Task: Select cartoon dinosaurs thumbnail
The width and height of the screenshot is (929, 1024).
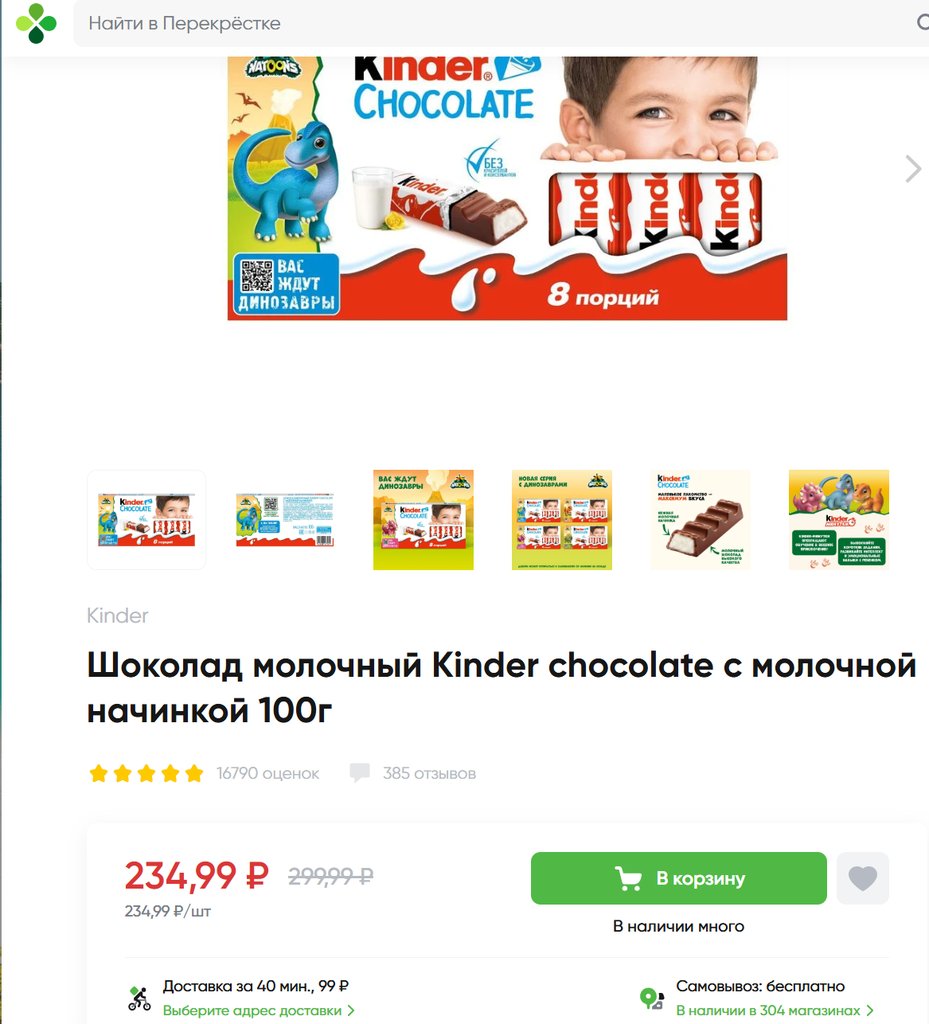Action: click(838, 520)
